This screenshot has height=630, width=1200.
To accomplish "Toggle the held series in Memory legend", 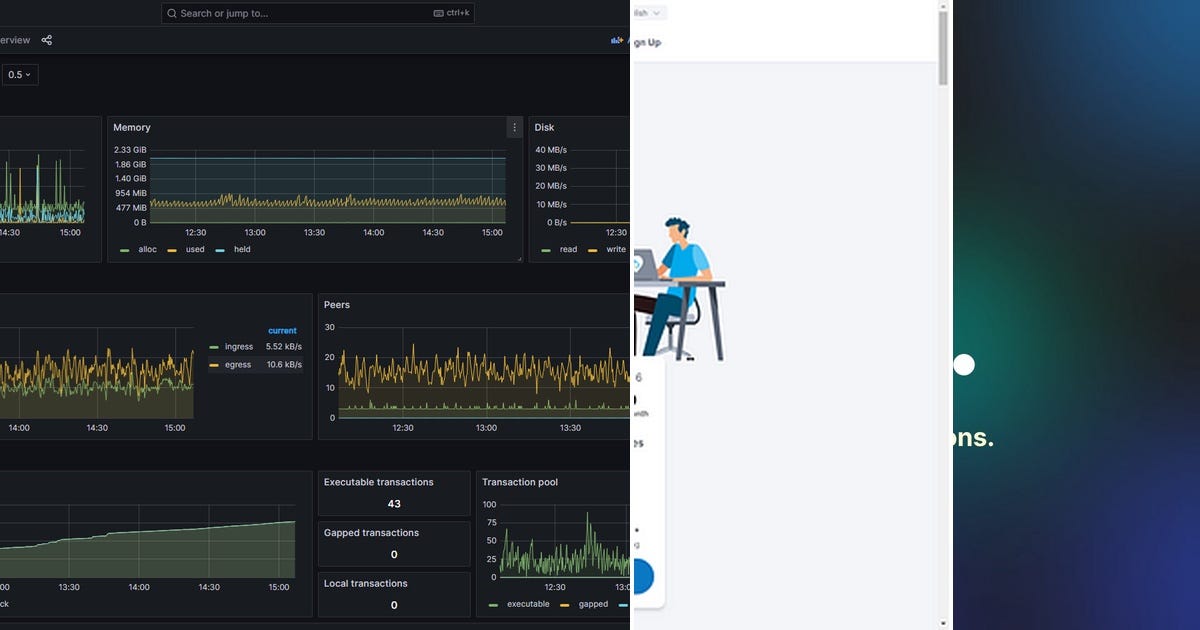I will coord(232,249).
